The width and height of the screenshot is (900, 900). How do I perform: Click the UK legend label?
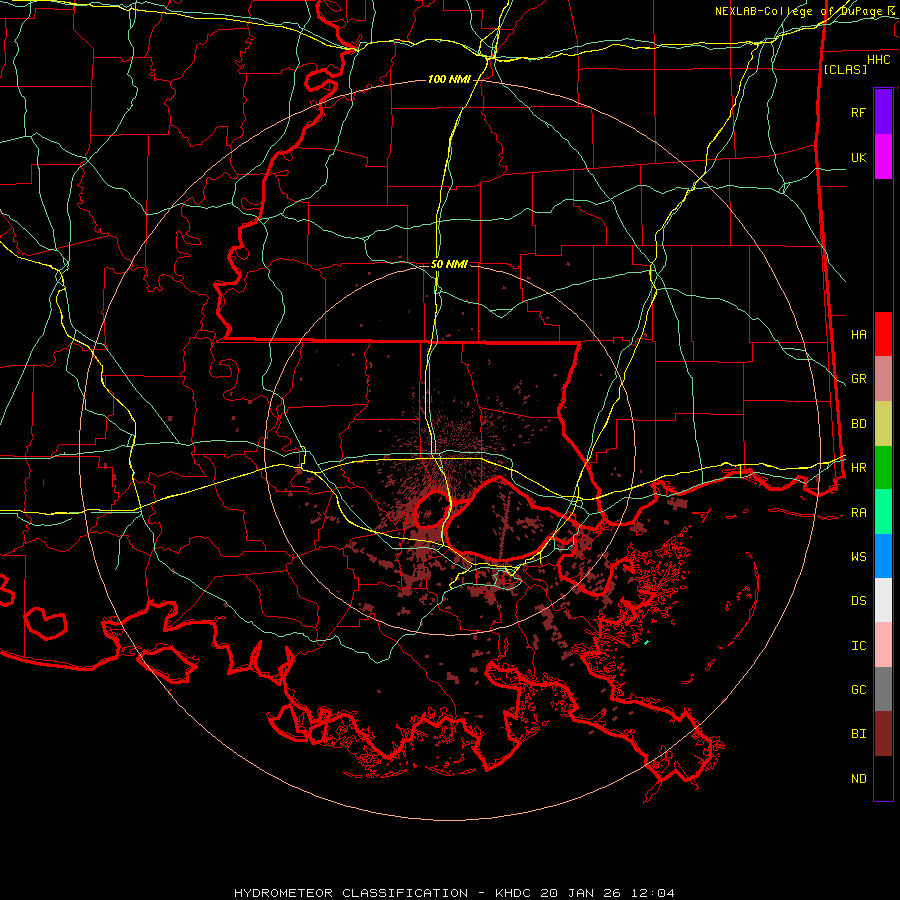coord(858,157)
